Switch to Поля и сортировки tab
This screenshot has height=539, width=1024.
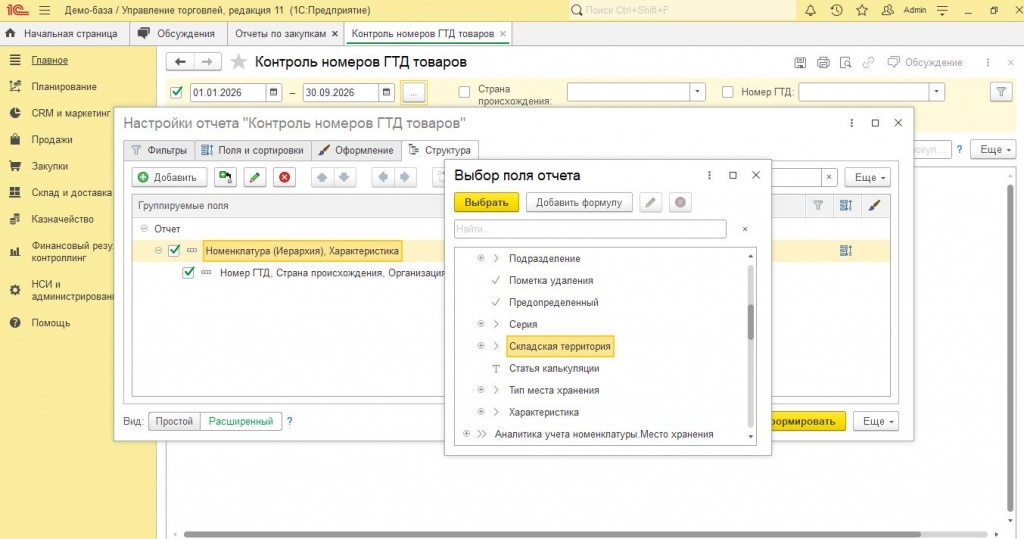pyautogui.click(x=253, y=150)
